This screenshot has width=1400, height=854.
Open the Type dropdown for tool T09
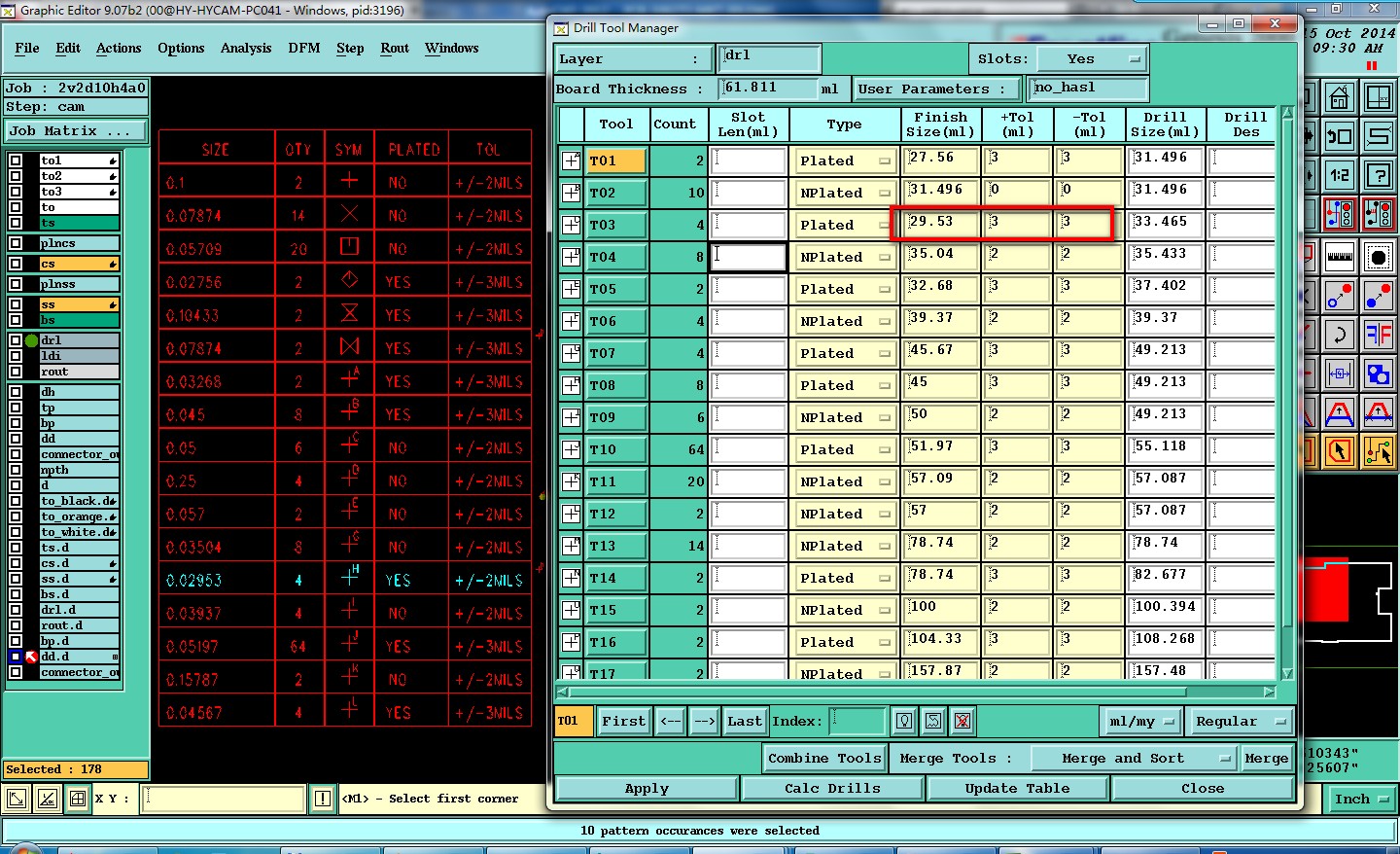pyautogui.click(x=844, y=417)
